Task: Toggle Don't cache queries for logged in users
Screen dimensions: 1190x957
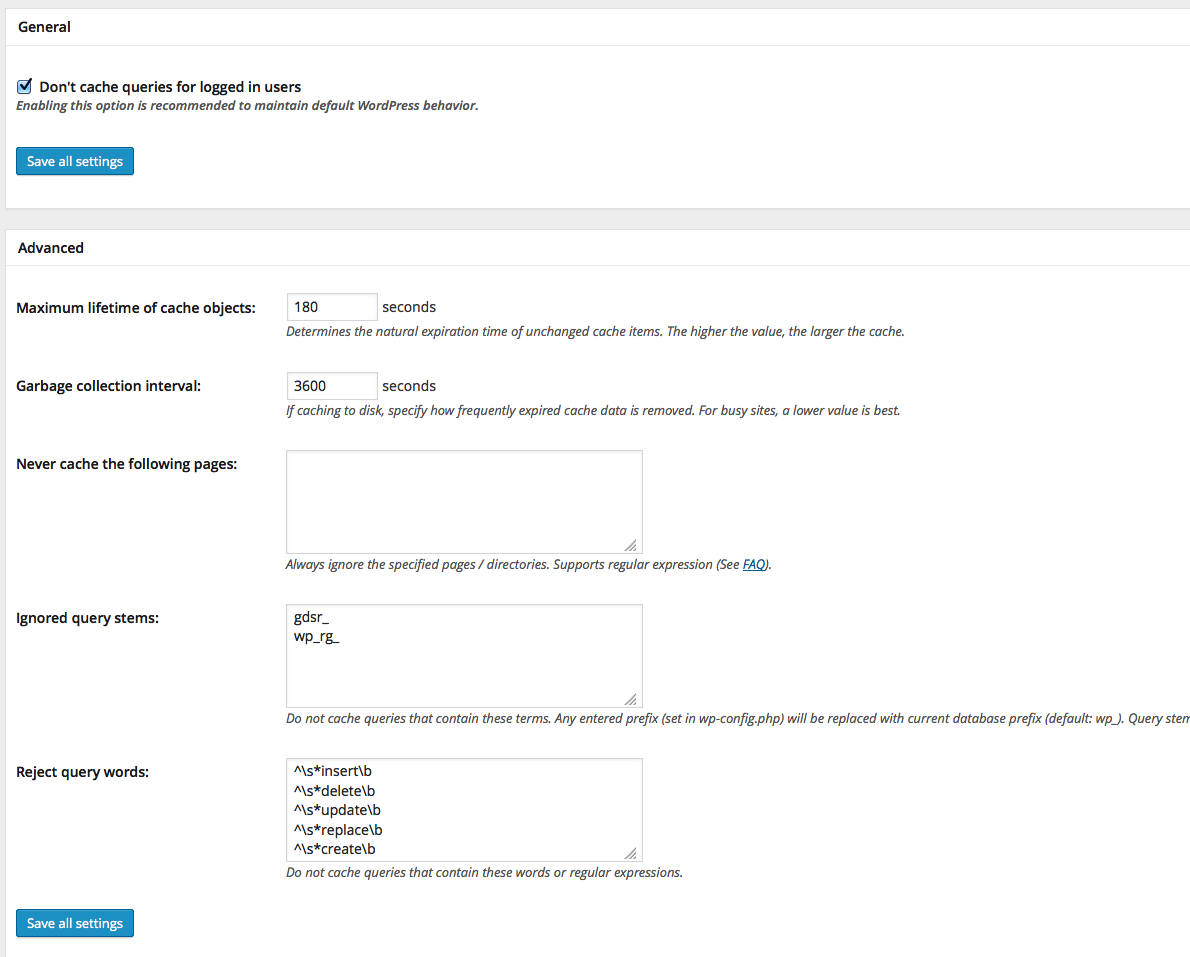Action: click(24, 87)
